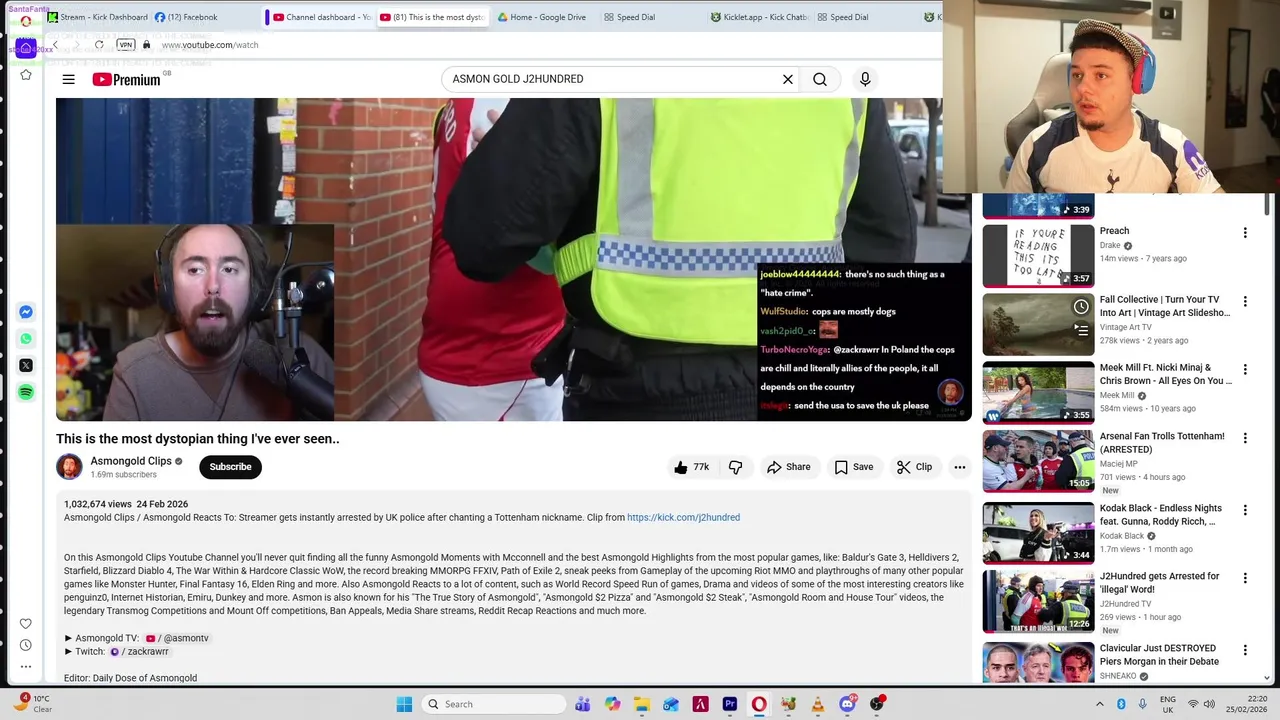The height and width of the screenshot is (720, 1280).
Task: Open X (Twitter) in Opera sidebar
Action: tap(26, 365)
